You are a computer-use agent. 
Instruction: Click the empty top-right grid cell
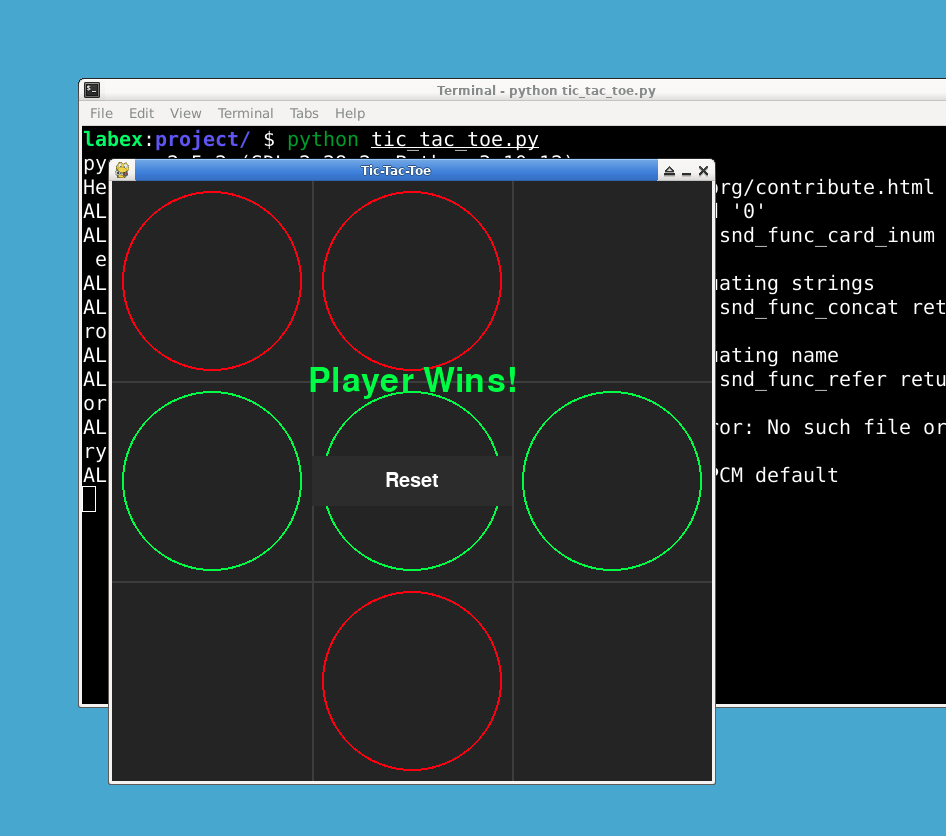coord(613,280)
